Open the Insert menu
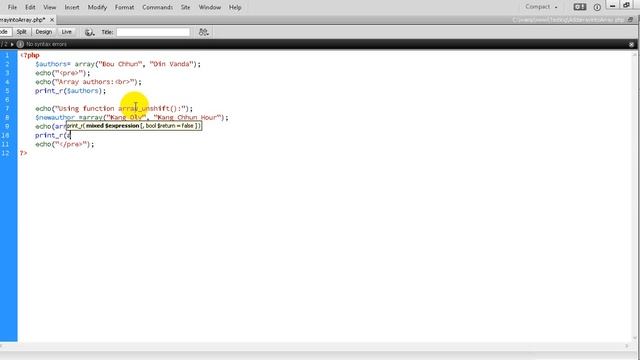The height and width of the screenshot is (360, 640). pyautogui.click(x=72, y=7)
